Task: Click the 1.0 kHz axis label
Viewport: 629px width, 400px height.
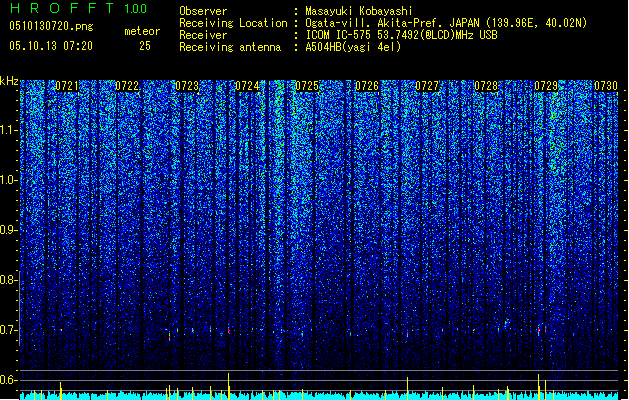Action: [8, 180]
